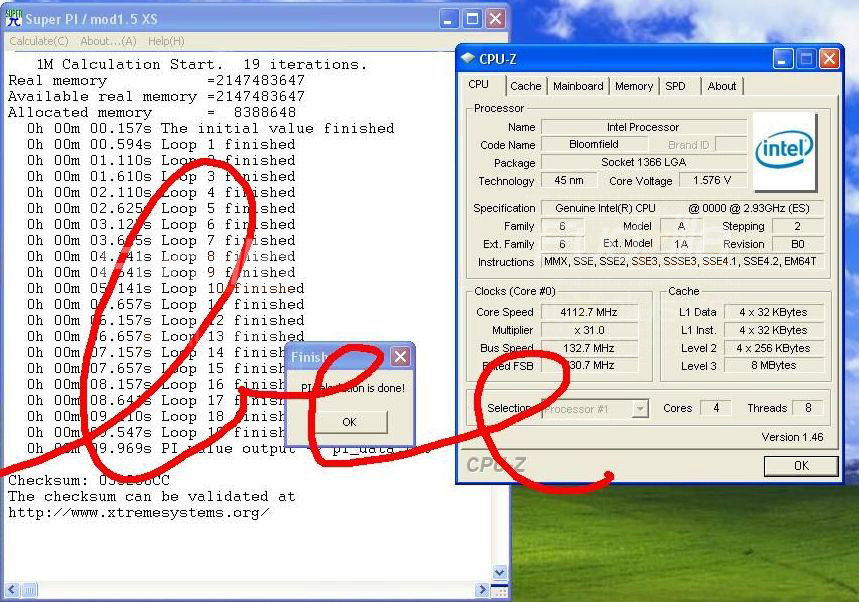Click the Package value Socket 1366 LGA
Viewport: 859px width, 602px height.
[644, 162]
